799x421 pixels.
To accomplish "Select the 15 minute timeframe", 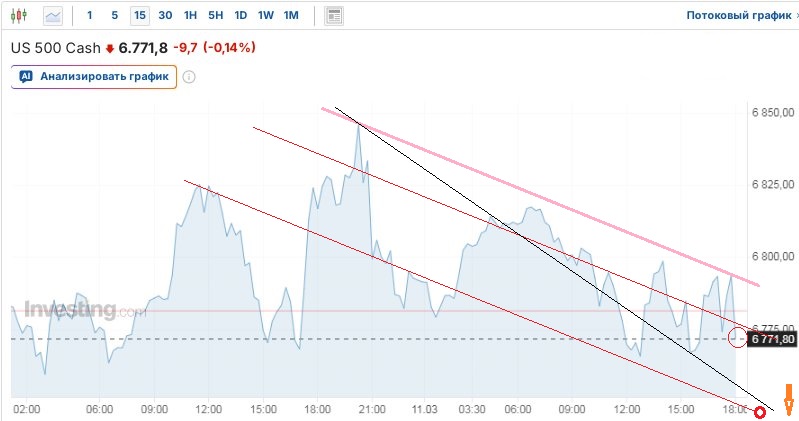I will coord(139,16).
